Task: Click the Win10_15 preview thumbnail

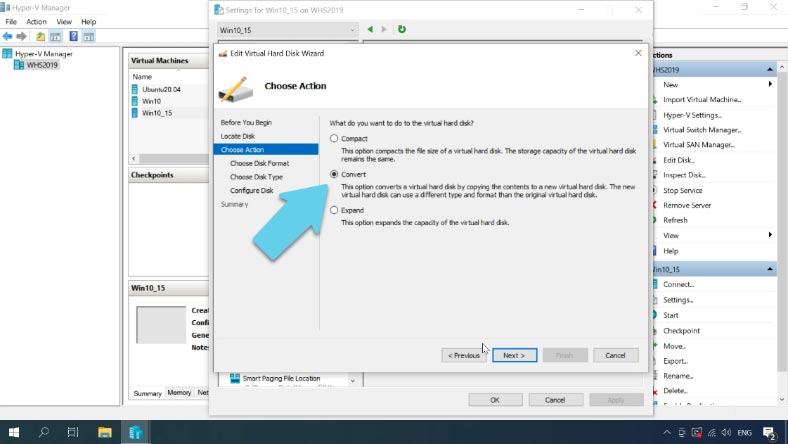Action: (161, 325)
